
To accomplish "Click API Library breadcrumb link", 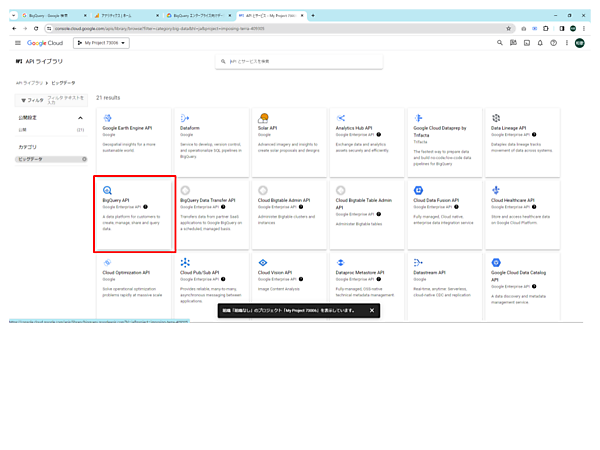I will coord(29,83).
